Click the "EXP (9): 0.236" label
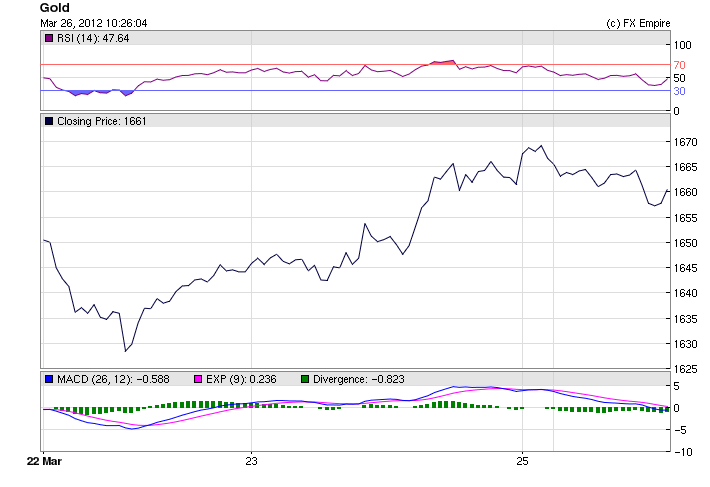Screen dimensions: 710x487 point(241,379)
